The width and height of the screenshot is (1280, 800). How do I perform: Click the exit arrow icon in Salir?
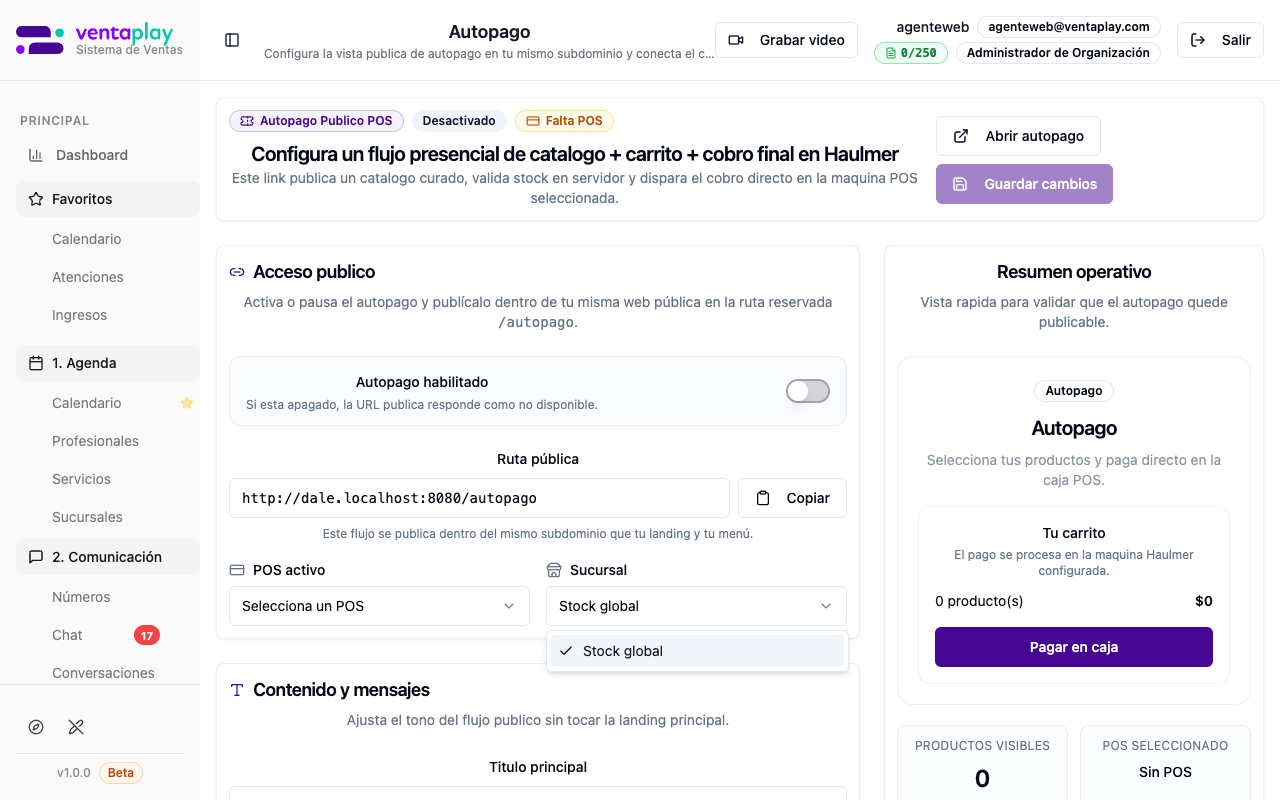(x=1198, y=40)
